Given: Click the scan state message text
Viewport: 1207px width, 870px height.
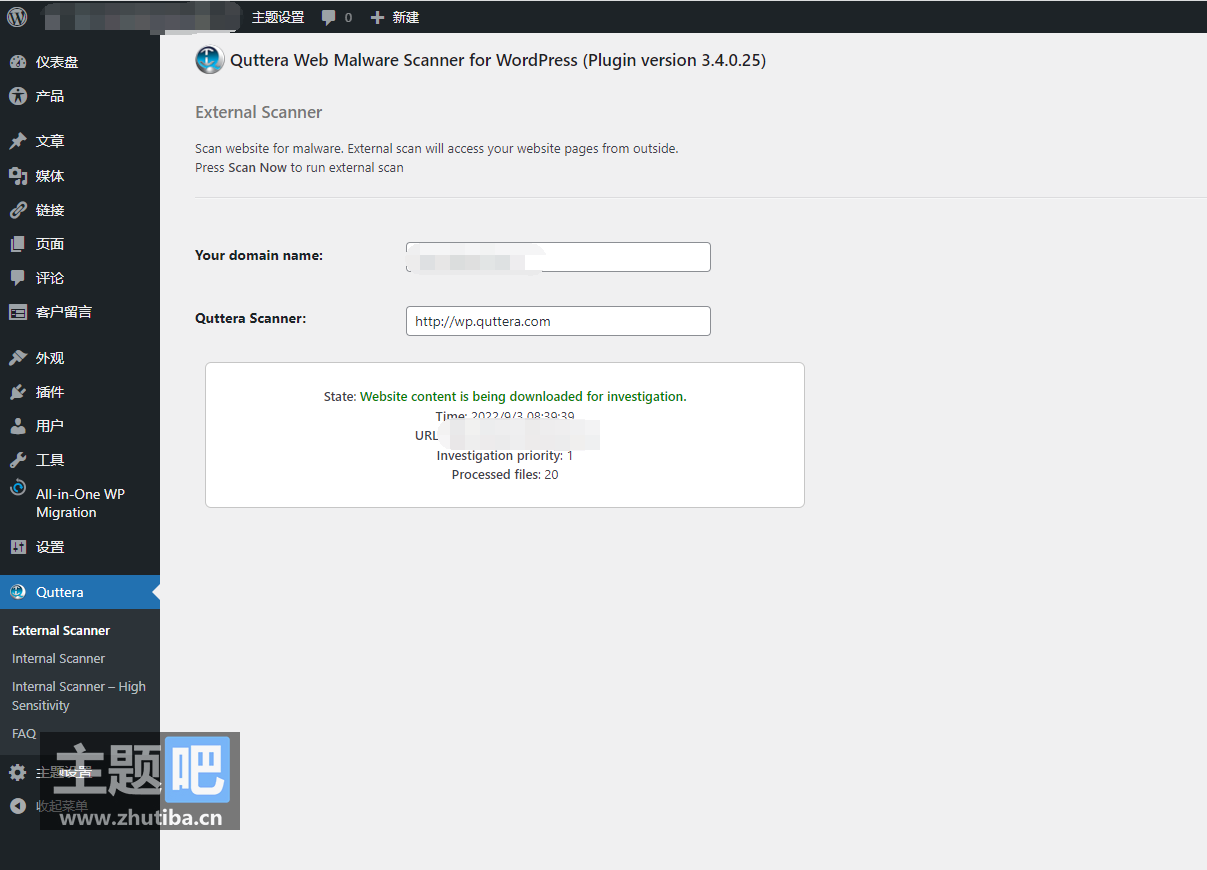Looking at the screenshot, I should pyautogui.click(x=523, y=397).
